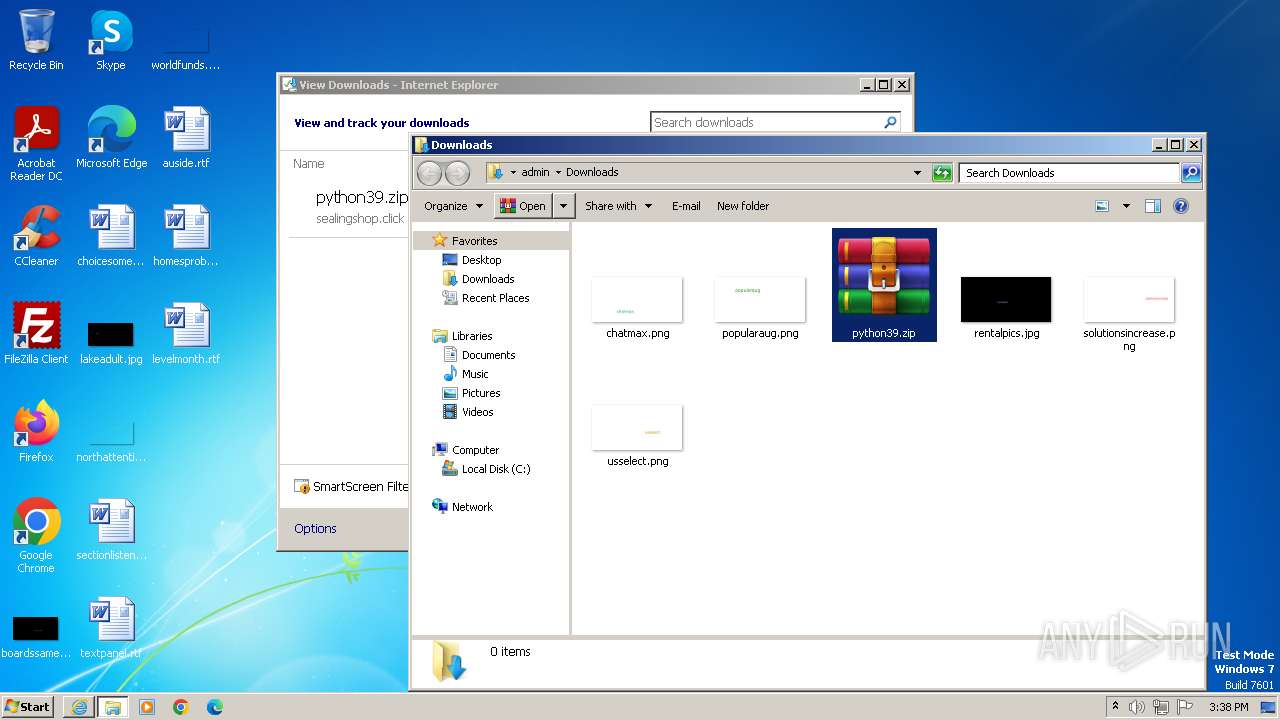Image resolution: width=1280 pixels, height=720 pixels.
Task: Open the Music library
Action: (x=475, y=374)
